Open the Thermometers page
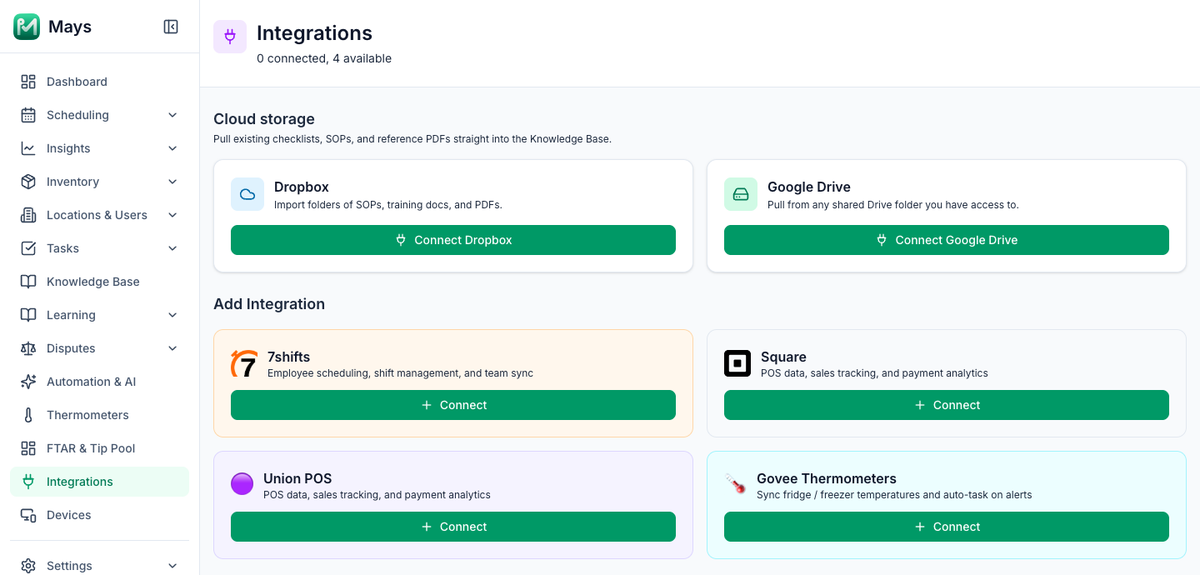 click(99, 415)
